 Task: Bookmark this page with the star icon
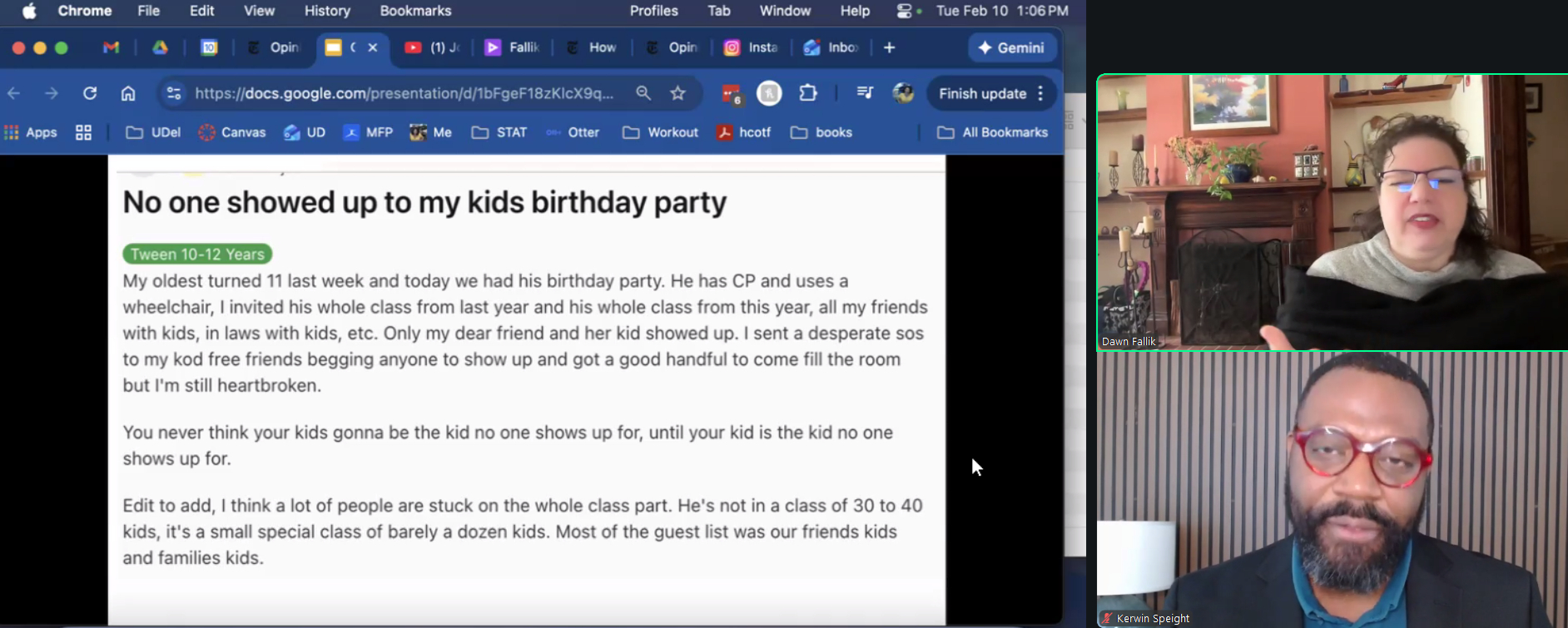point(678,93)
